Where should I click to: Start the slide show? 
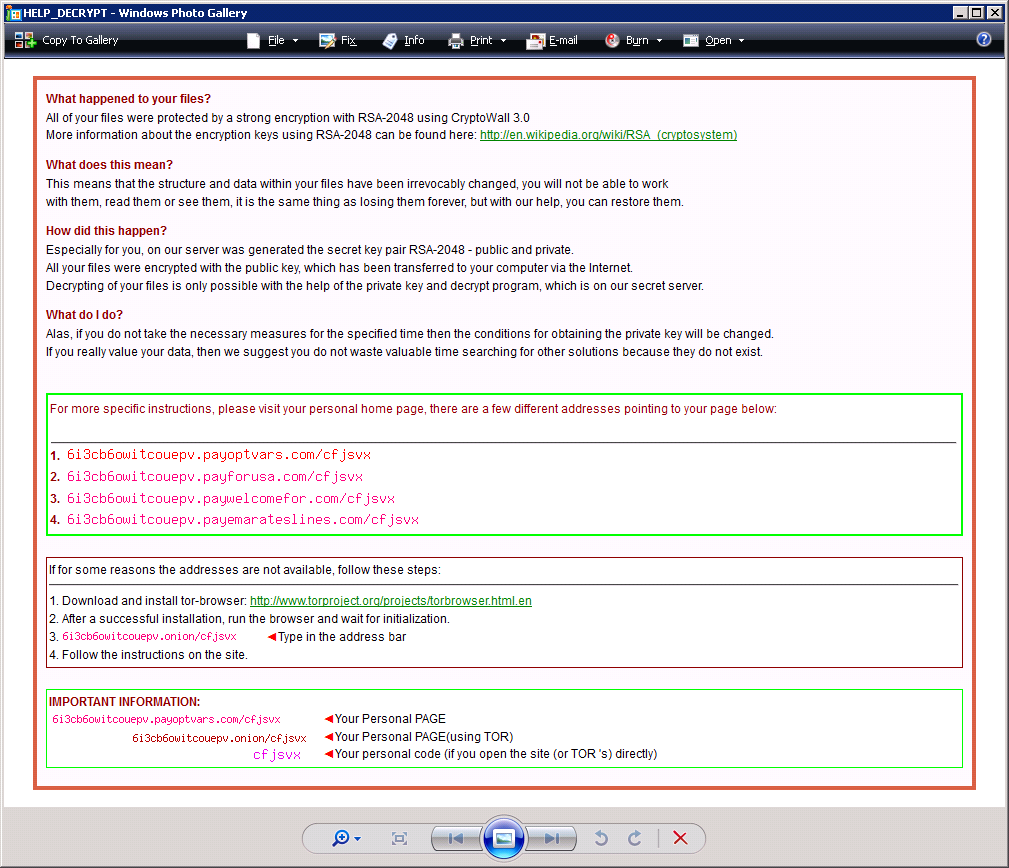click(x=503, y=838)
